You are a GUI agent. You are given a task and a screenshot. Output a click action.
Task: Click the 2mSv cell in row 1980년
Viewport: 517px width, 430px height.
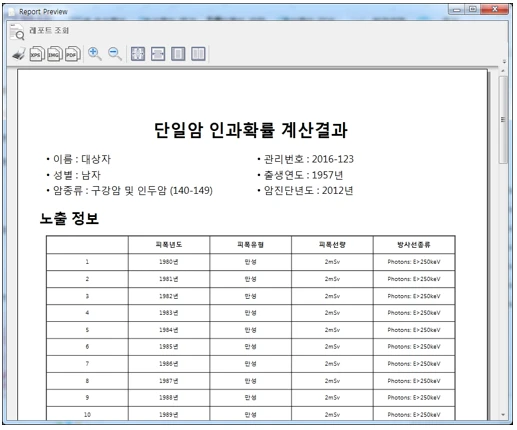tap(332, 262)
